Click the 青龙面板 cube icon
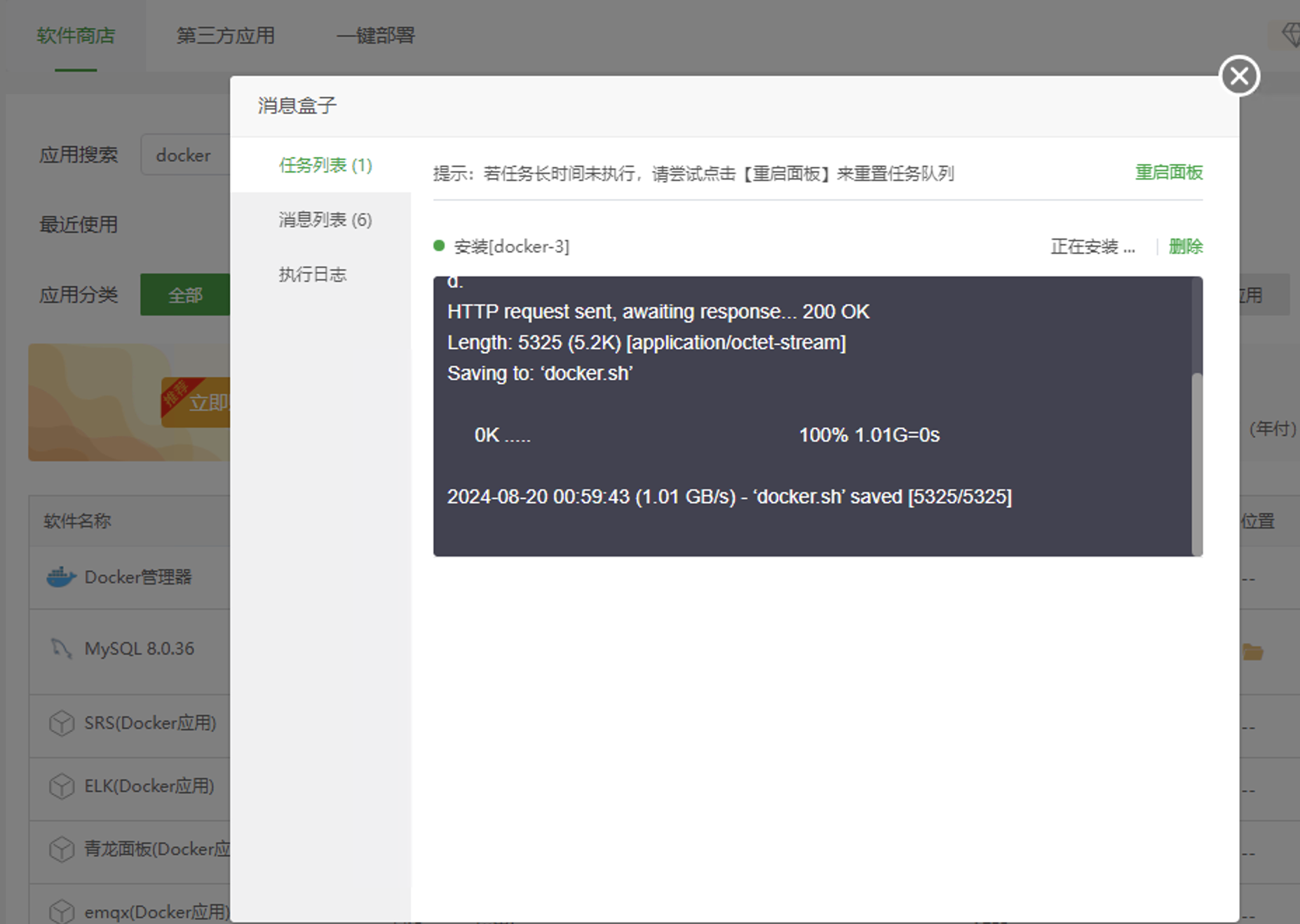This screenshot has height=924, width=1300. click(x=62, y=850)
